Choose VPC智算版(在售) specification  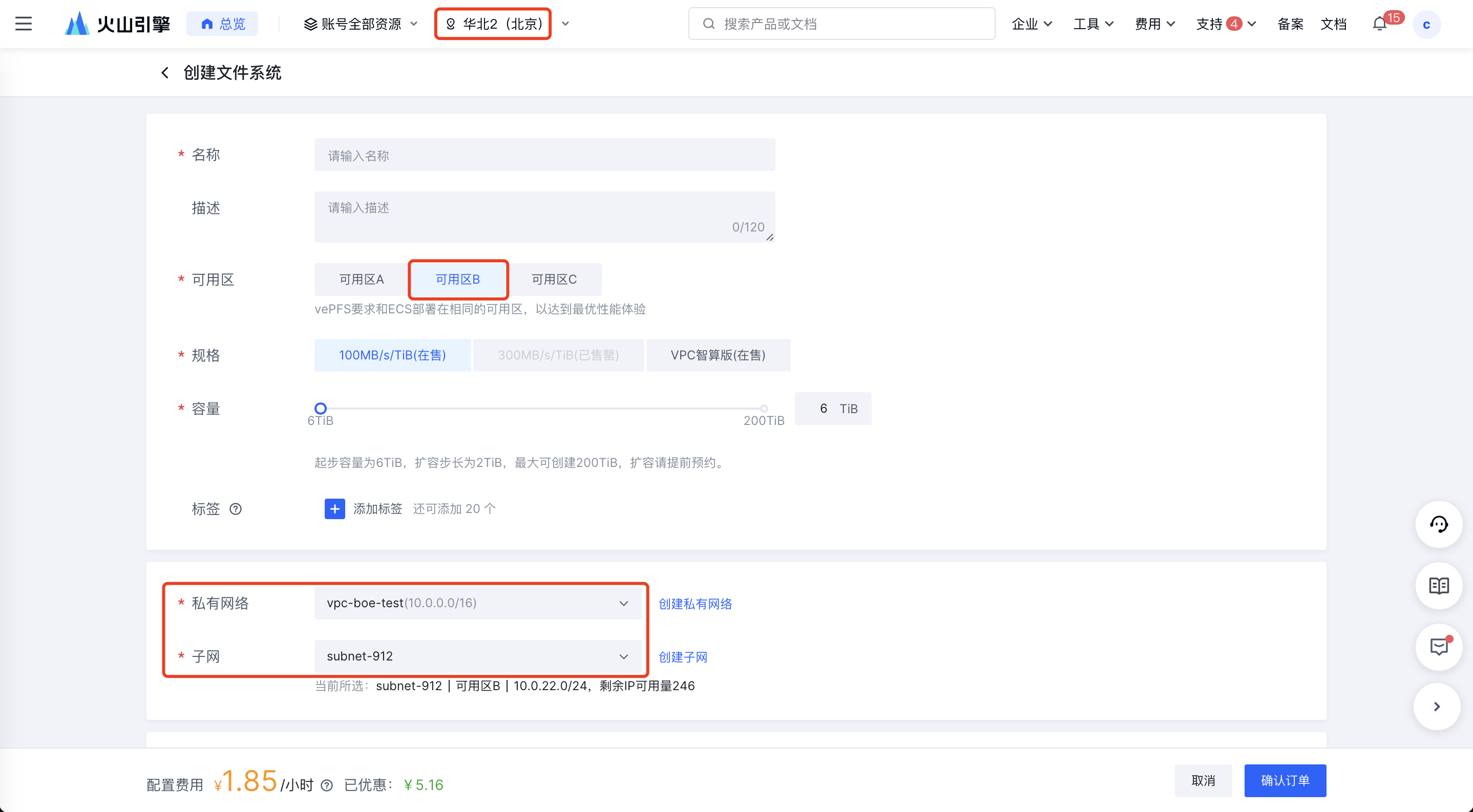(718, 355)
